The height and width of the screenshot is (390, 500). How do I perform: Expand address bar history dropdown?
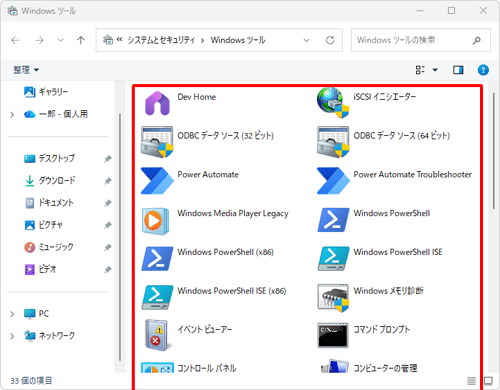[x=306, y=40]
